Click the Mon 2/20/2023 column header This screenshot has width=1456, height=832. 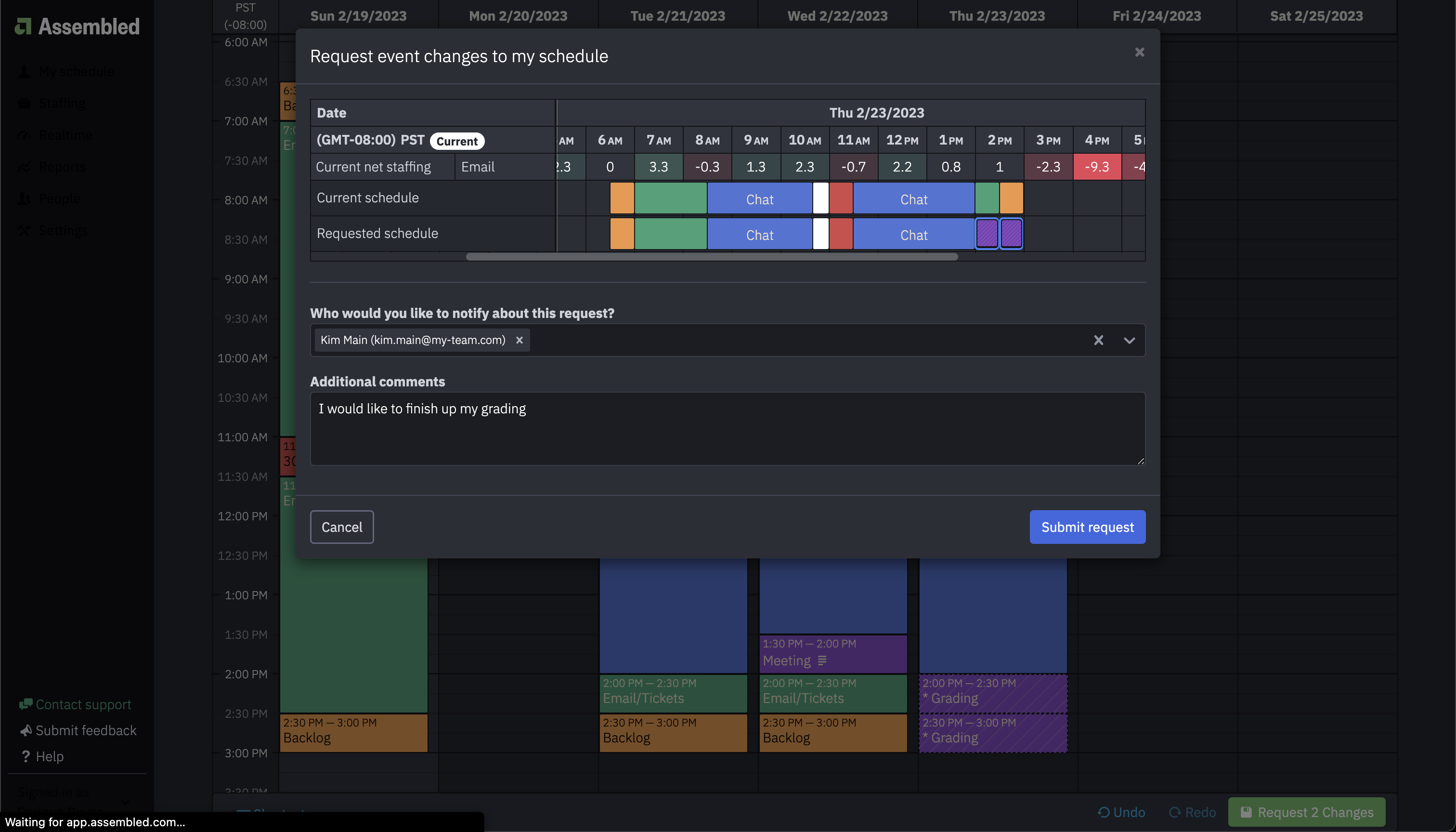click(518, 16)
